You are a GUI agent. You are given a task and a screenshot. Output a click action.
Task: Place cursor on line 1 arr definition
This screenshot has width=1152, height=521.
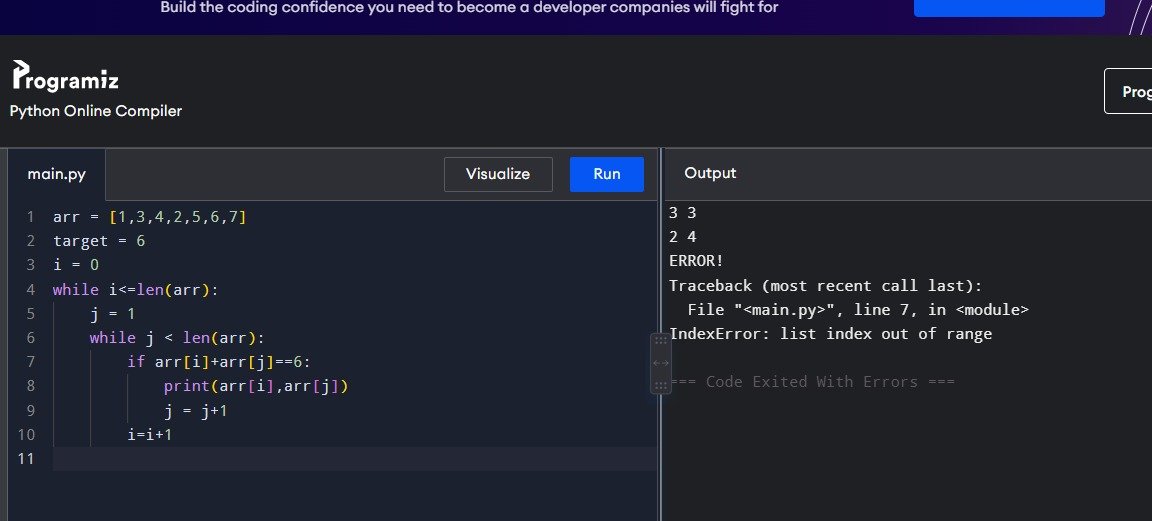click(150, 218)
